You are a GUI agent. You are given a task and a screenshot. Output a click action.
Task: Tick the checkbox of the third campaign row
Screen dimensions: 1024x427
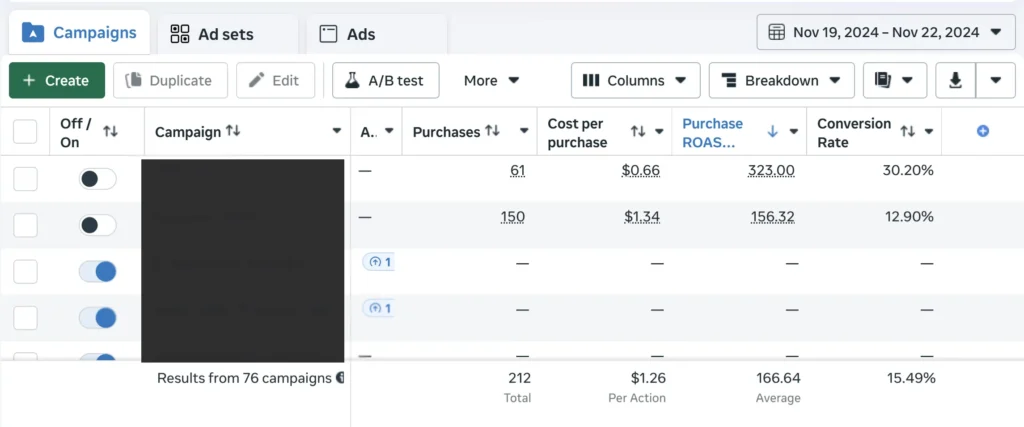(25, 272)
